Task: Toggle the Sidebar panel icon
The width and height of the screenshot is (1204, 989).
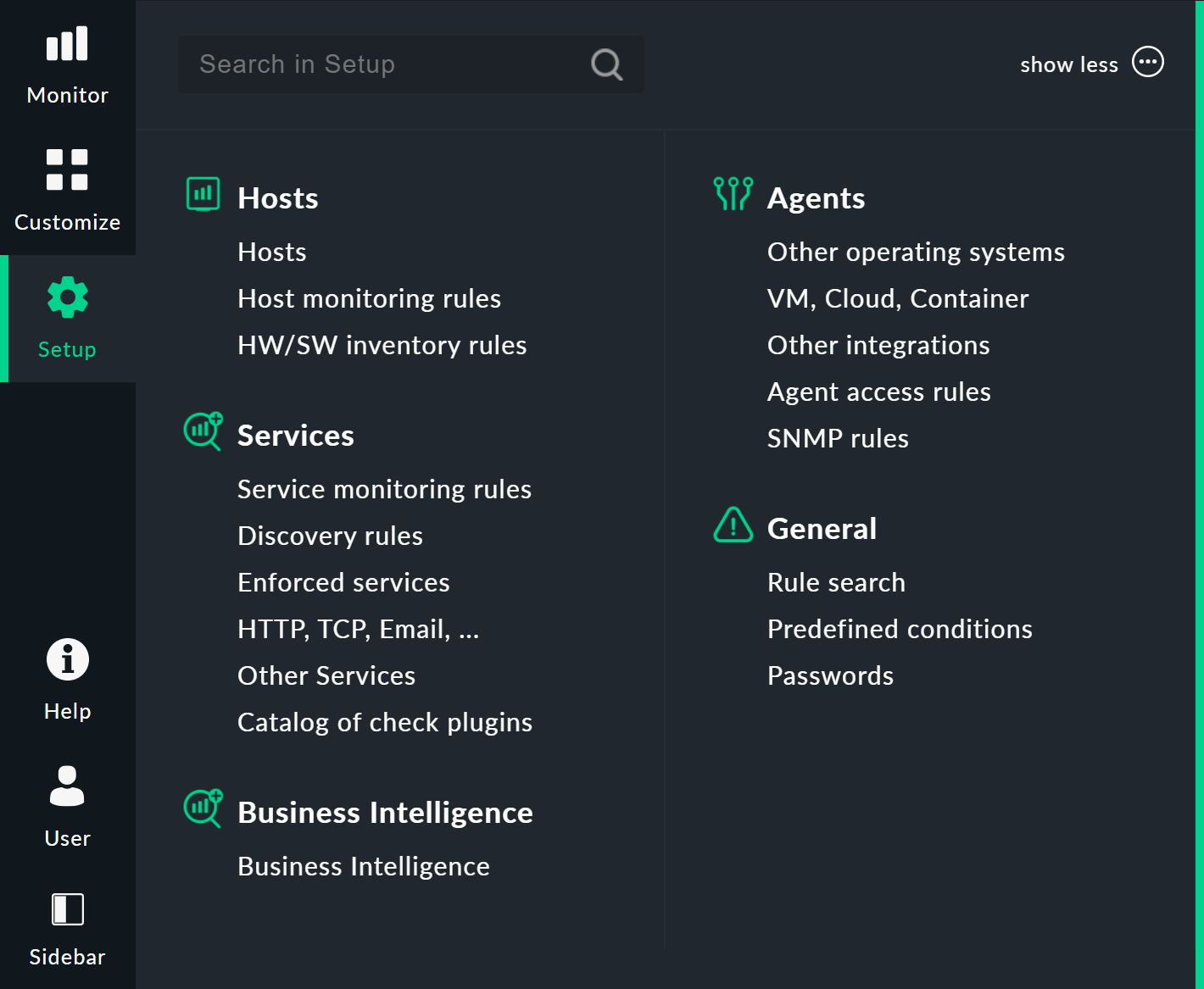Action: (68, 909)
